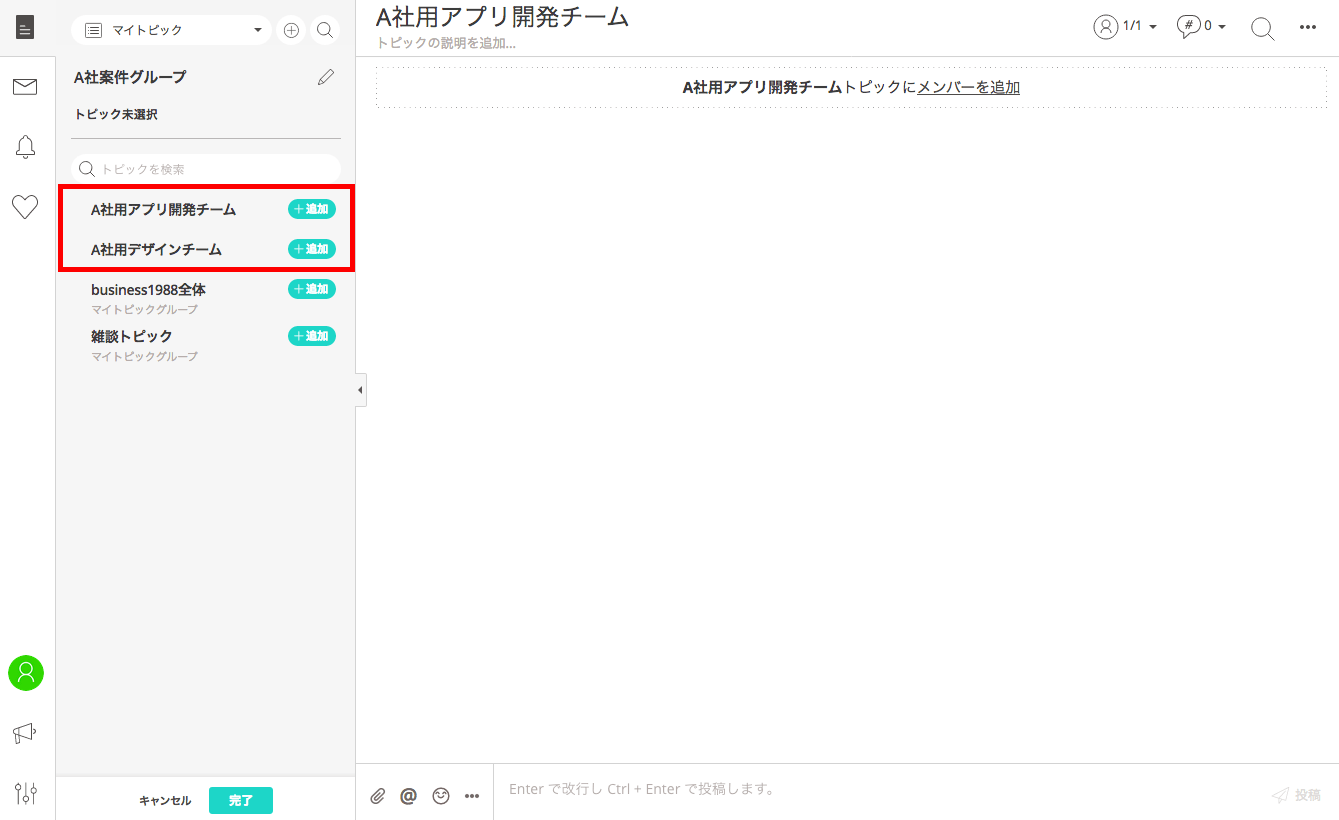Expand the 1/1 members dropdown
The image size is (1339, 820).
[1126, 27]
